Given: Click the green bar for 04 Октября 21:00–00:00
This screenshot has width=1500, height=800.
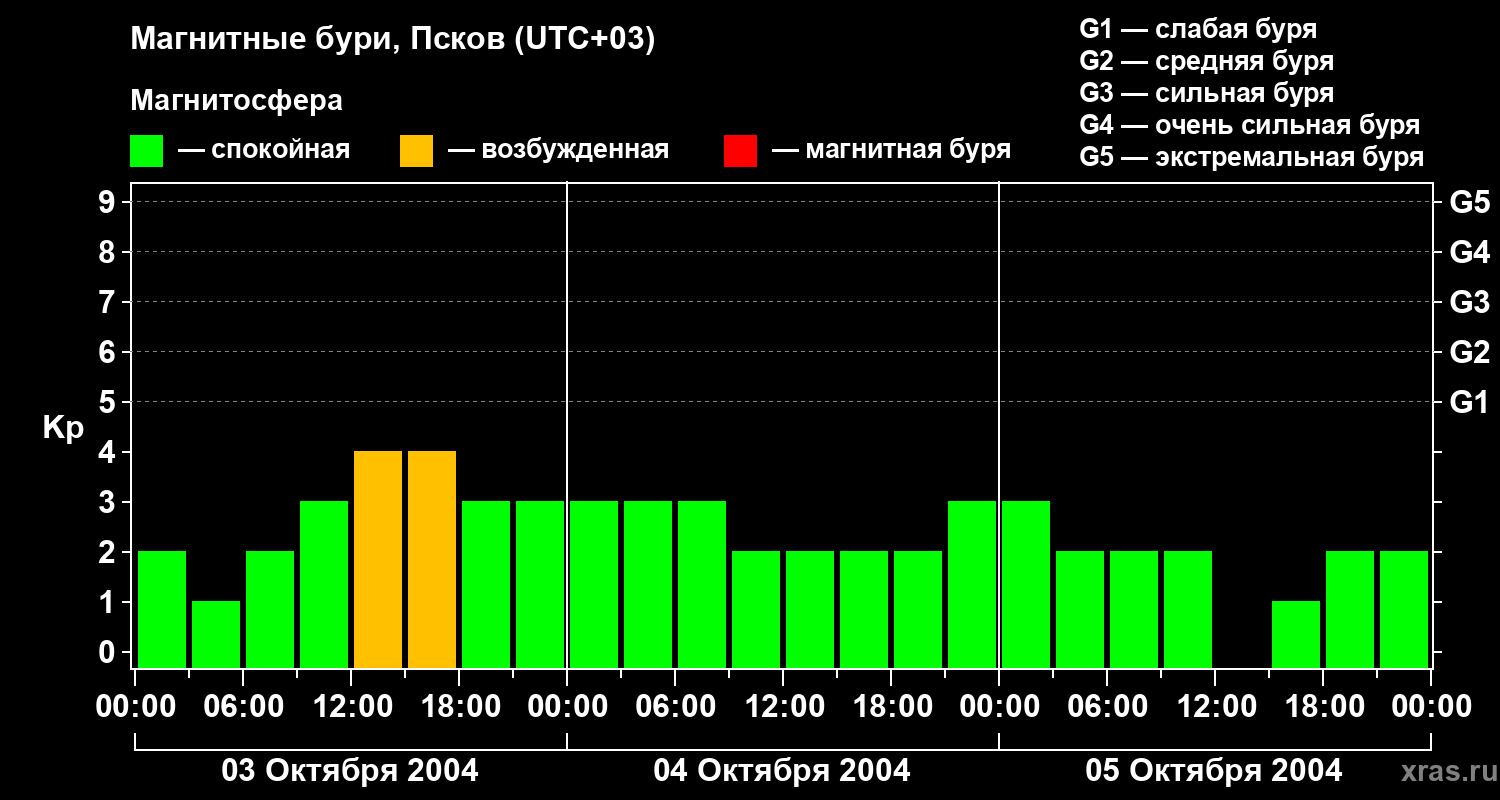Looking at the screenshot, I should (972, 584).
